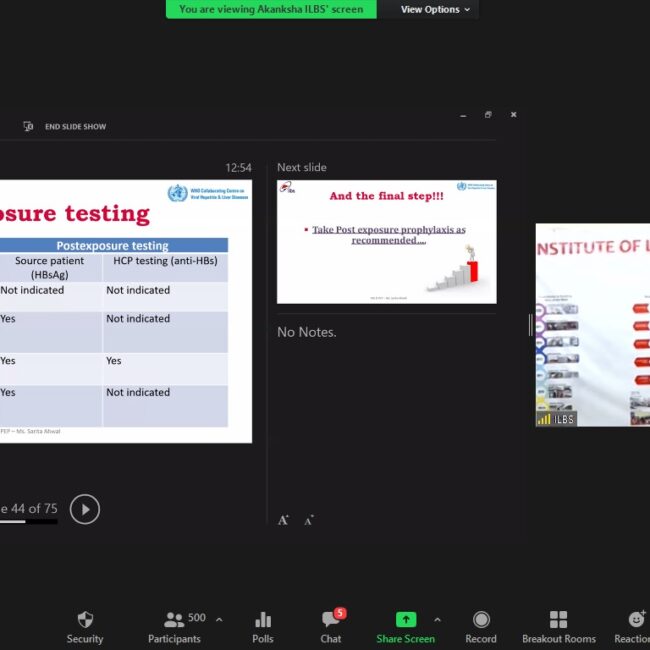Click the next slide preview thumbnail
The width and height of the screenshot is (650, 650).
click(386, 241)
